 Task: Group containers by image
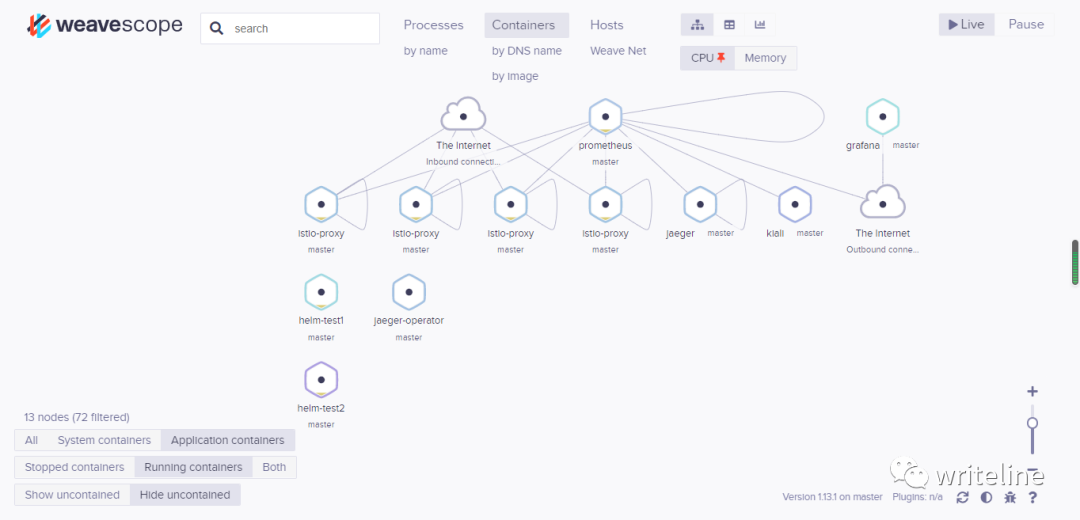coord(515,76)
